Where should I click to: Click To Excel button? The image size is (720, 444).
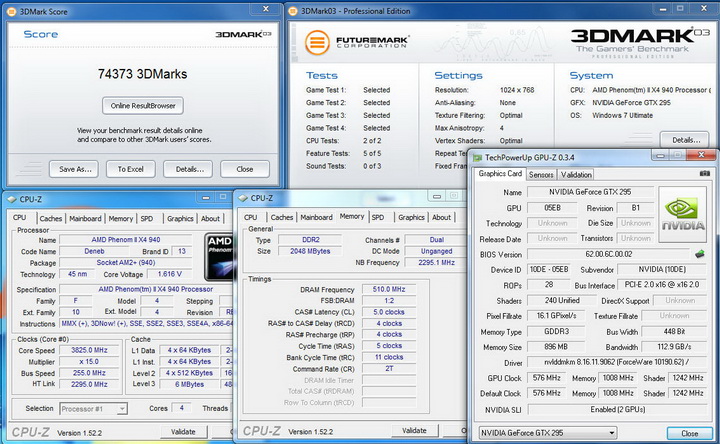click(x=131, y=169)
